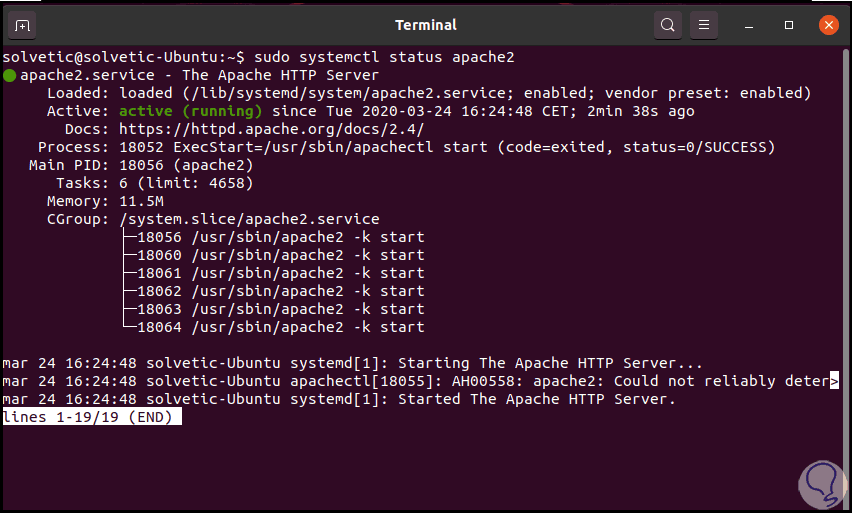853x513 pixels.
Task: Open a new terminal tab
Action: (x=23, y=25)
